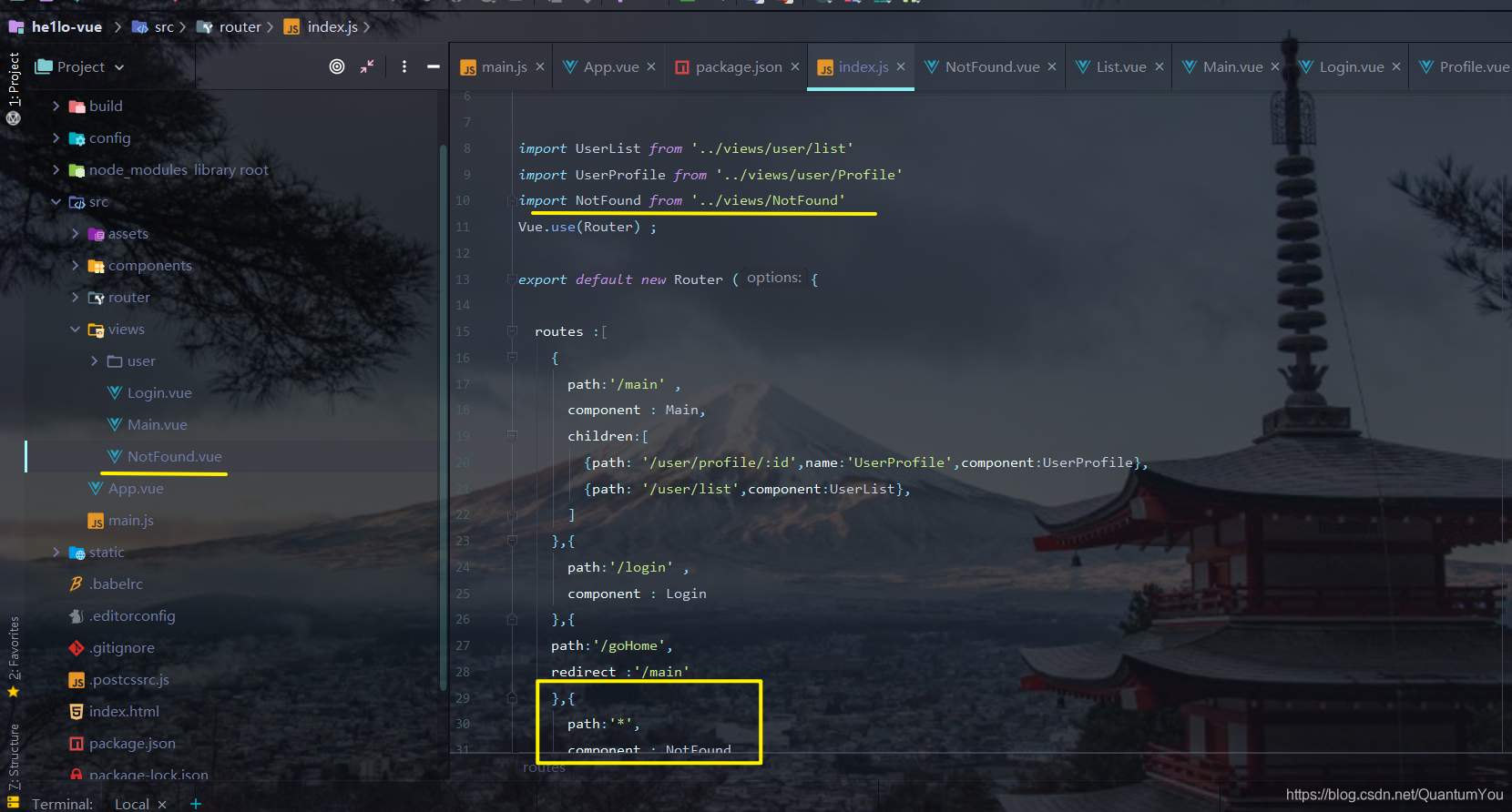Viewport: 1512px width, 812px height.
Task: Close the main.js tab
Action: [540, 67]
